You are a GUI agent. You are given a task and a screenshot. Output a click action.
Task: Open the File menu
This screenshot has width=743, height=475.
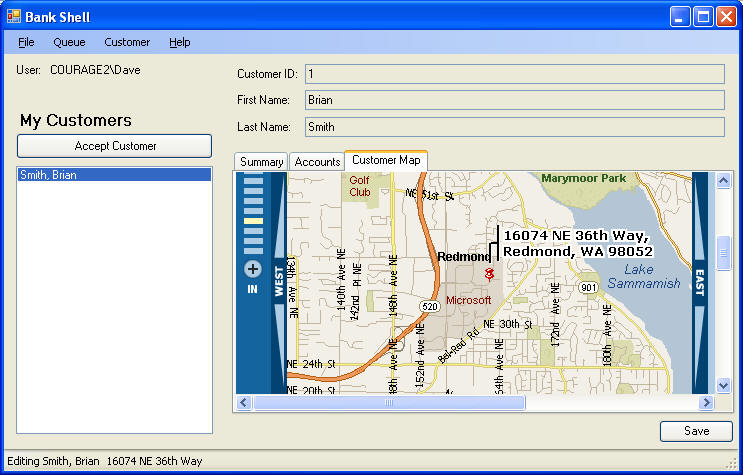click(x=26, y=42)
